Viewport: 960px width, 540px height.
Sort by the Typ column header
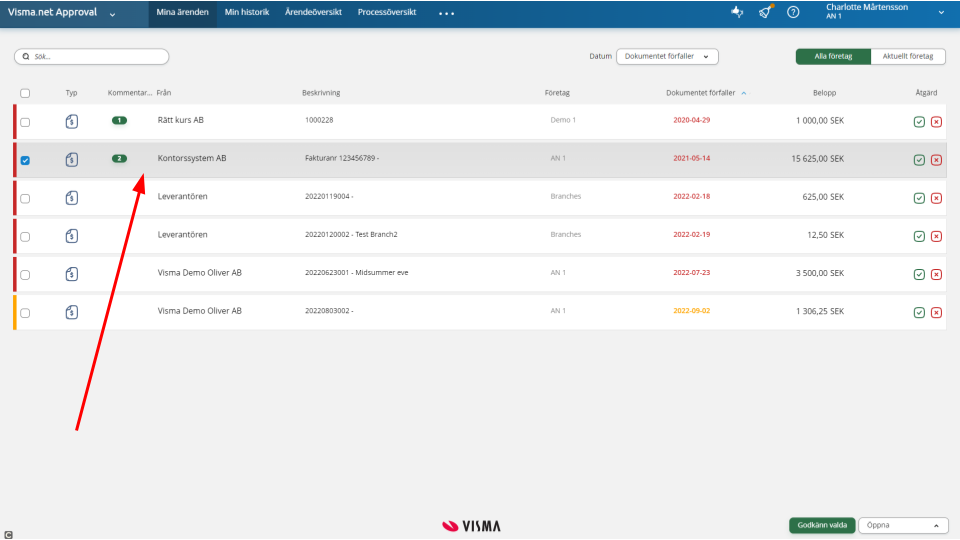point(72,93)
